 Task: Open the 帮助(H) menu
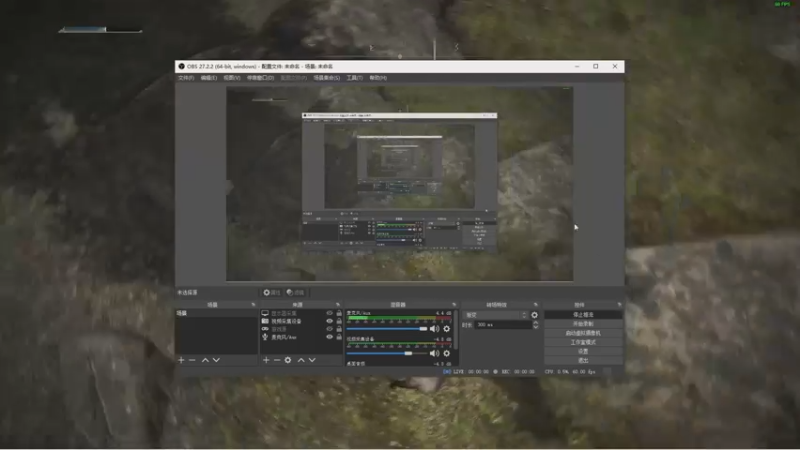[x=378, y=78]
